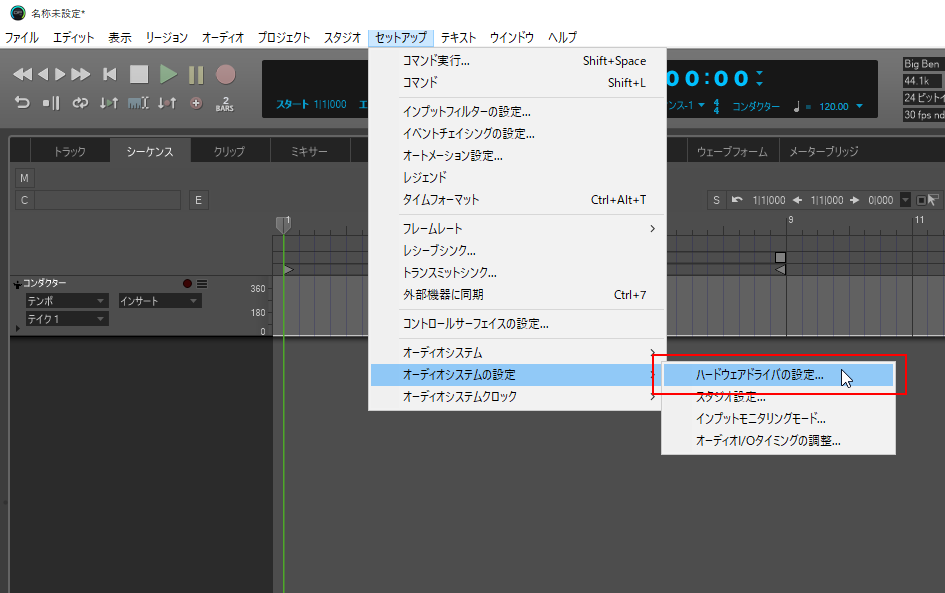Click the 2 BARS count-in icon

(226, 102)
